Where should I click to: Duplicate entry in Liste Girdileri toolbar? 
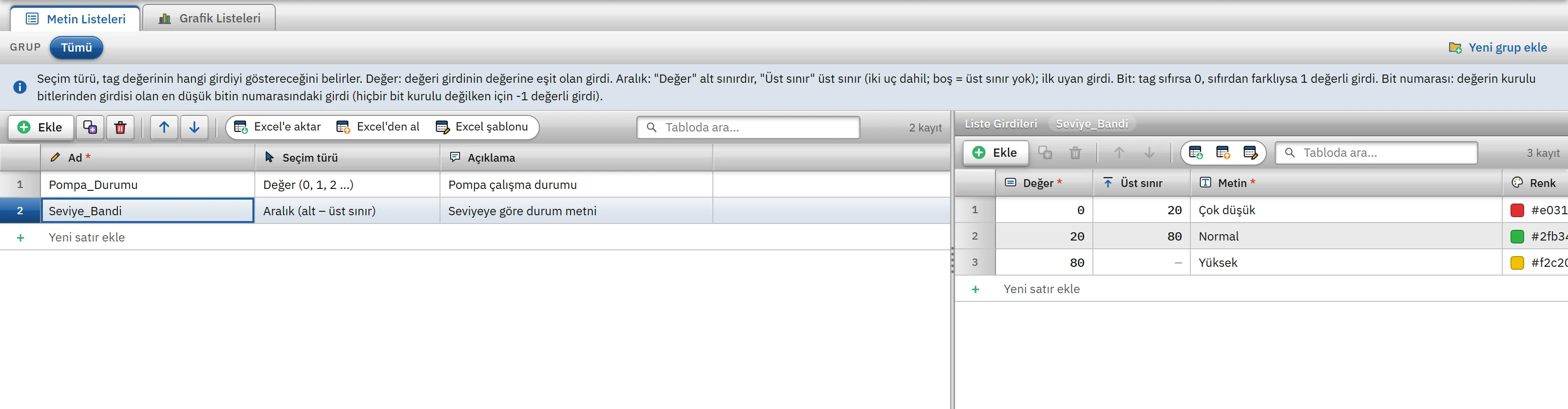[x=1045, y=153]
